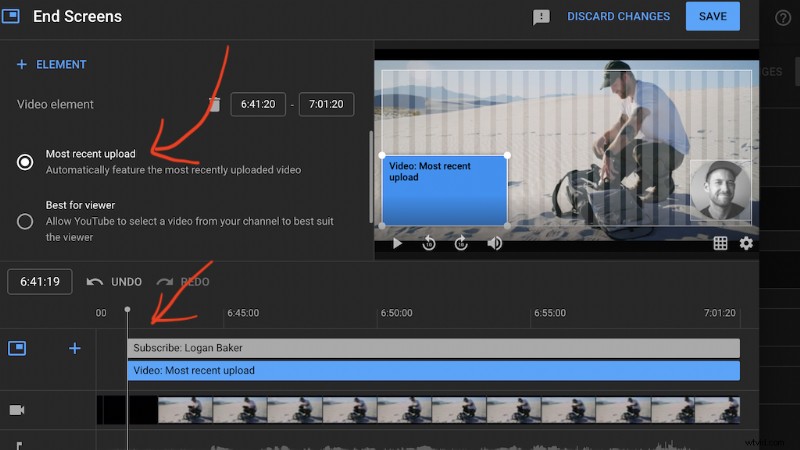The image size is (800, 450).
Task: Click the end screen track icon in timeline
Action: pyautogui.click(x=17, y=348)
